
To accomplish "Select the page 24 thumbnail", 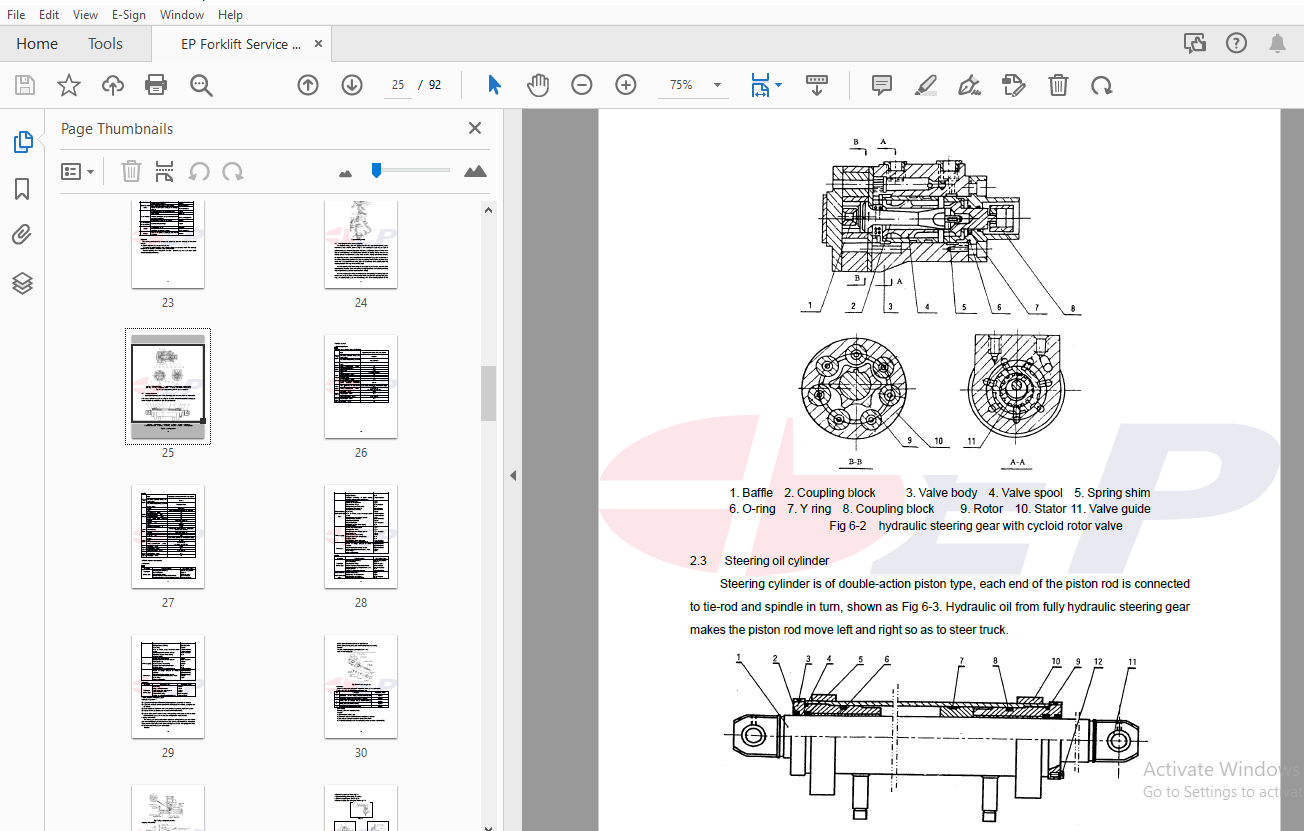I will (x=361, y=243).
